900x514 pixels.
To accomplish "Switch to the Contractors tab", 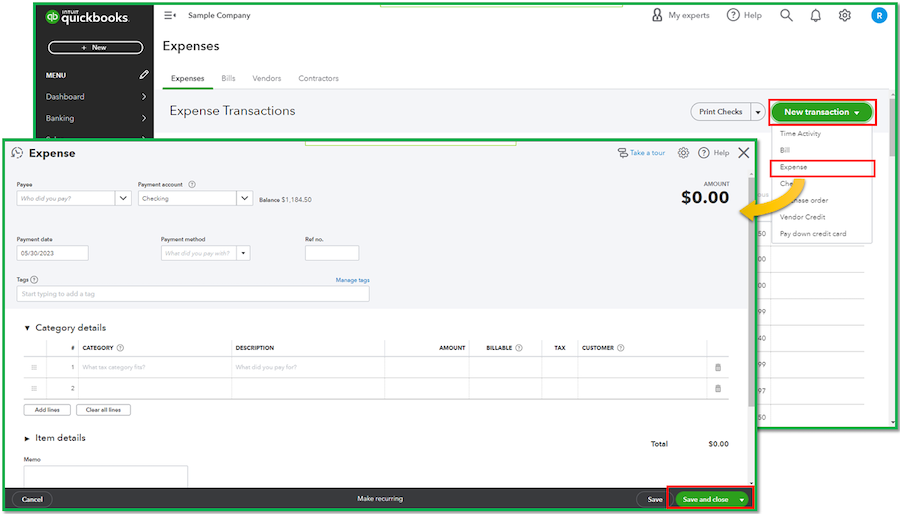I will 319,79.
